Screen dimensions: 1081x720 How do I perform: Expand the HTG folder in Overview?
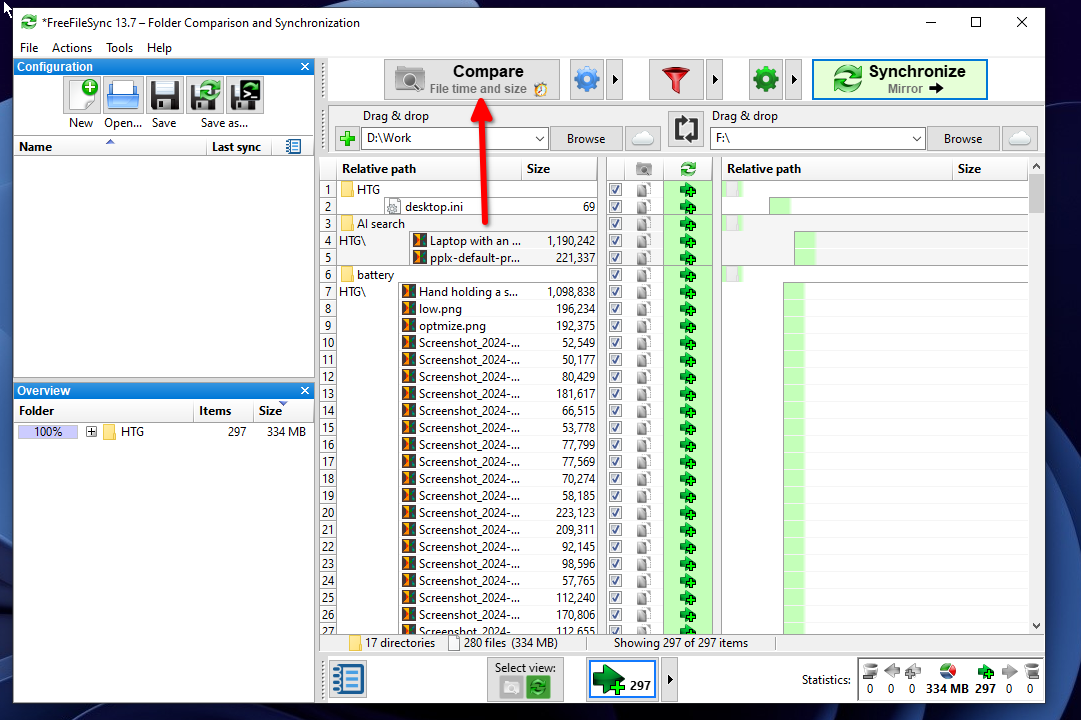click(x=91, y=432)
